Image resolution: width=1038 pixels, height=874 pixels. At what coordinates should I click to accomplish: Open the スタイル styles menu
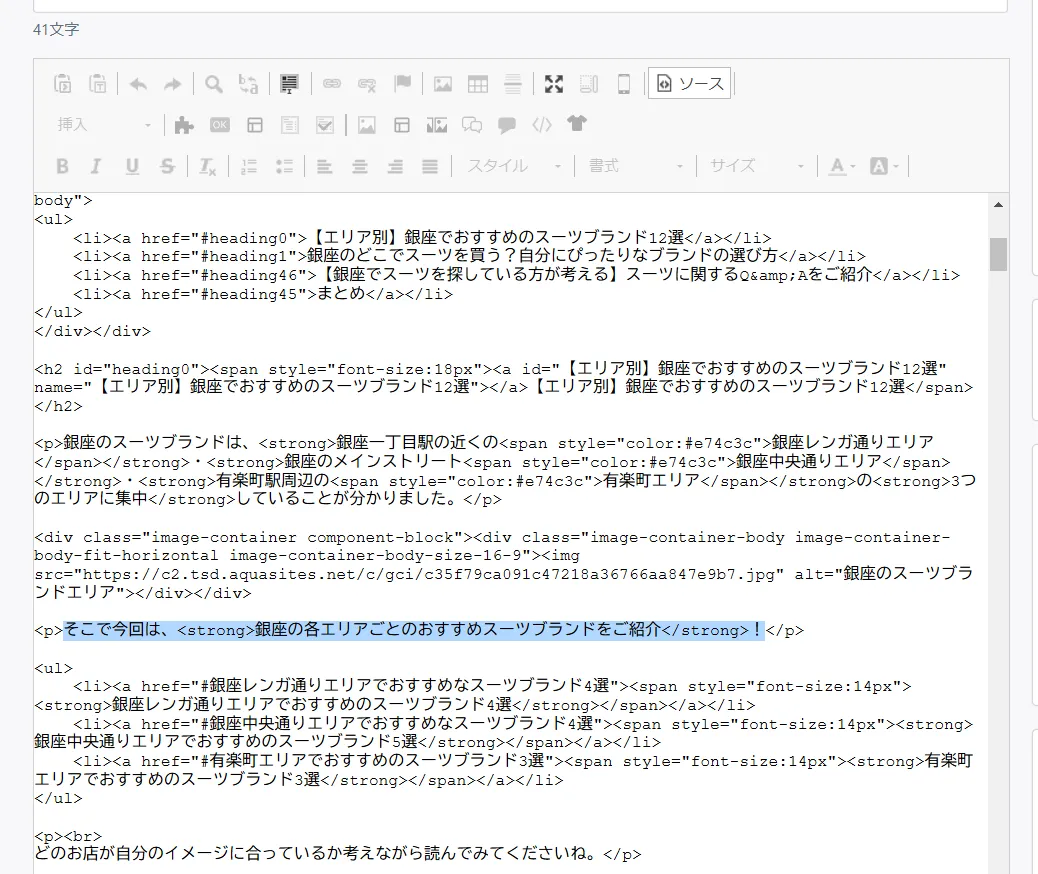510,165
